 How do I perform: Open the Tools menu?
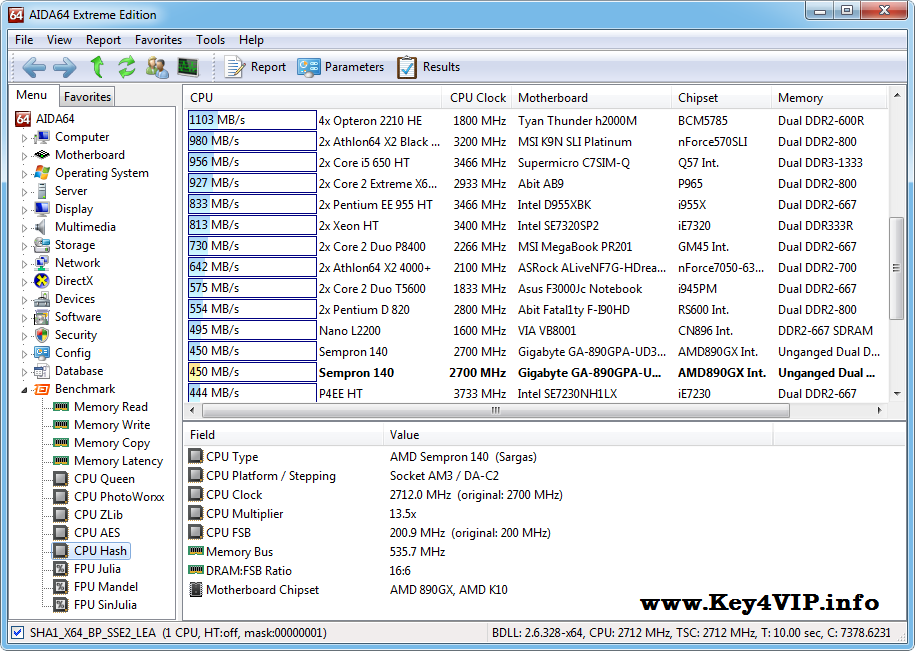click(x=210, y=40)
